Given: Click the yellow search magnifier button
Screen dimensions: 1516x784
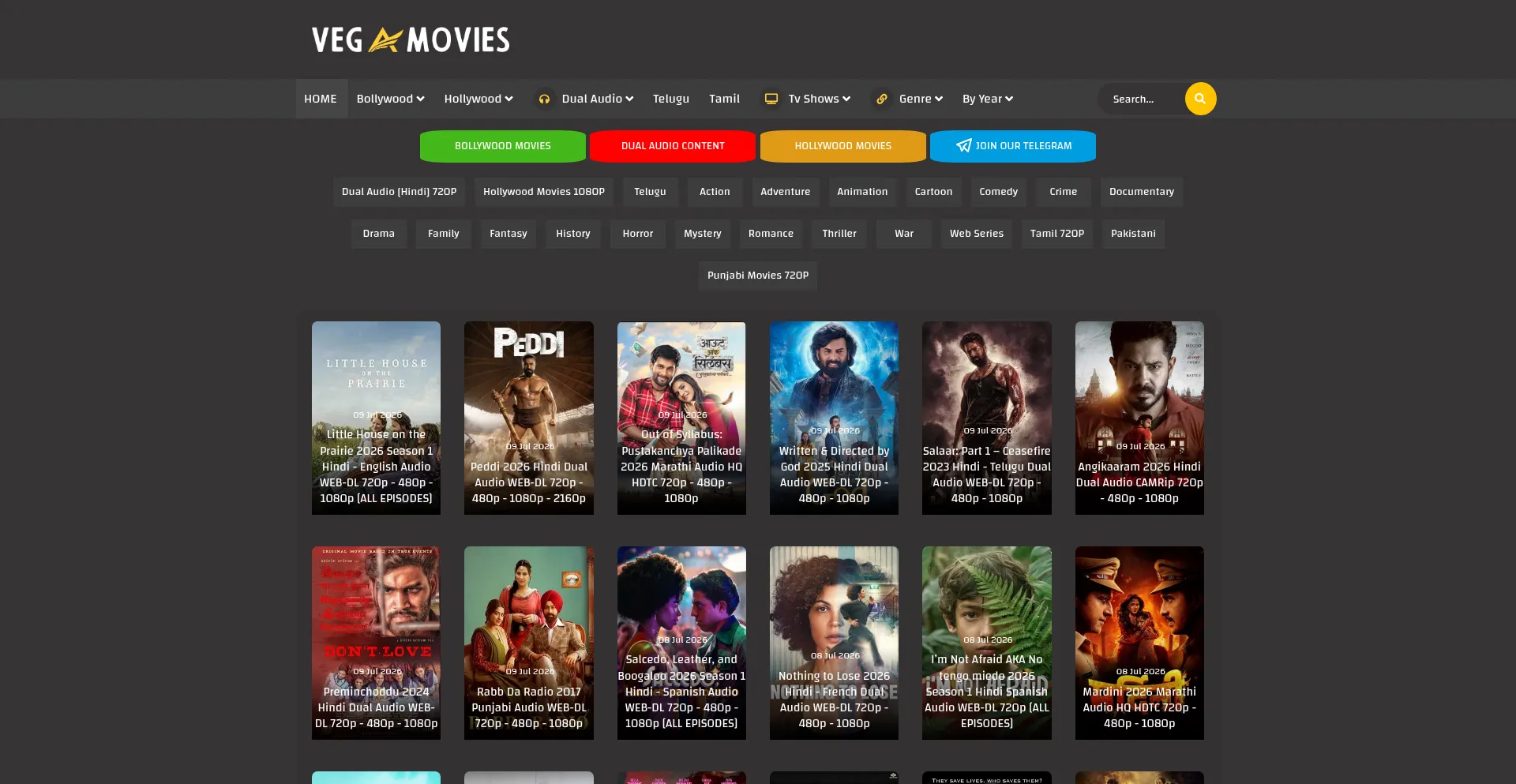Looking at the screenshot, I should 1200,99.
